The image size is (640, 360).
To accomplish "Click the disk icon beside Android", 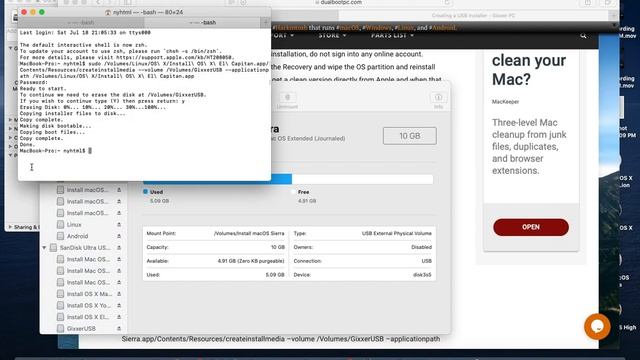I will pos(60,236).
